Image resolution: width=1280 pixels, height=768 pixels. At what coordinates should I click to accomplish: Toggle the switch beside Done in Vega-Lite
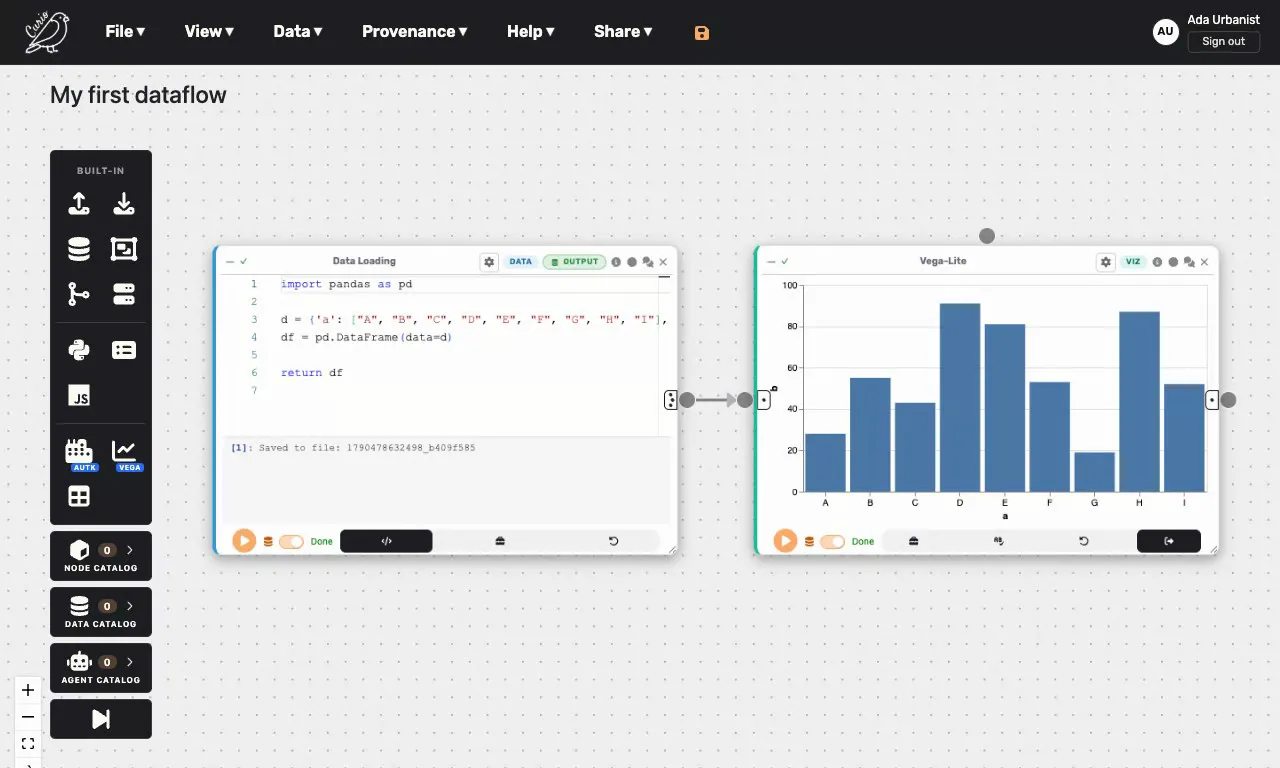click(832, 541)
